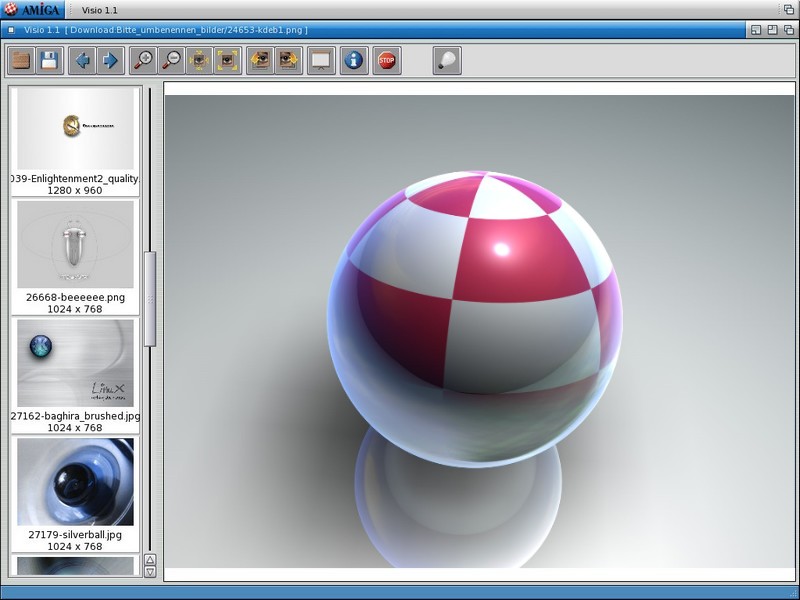Click the floppy disk save icon
The image size is (800, 600).
[x=48, y=61]
